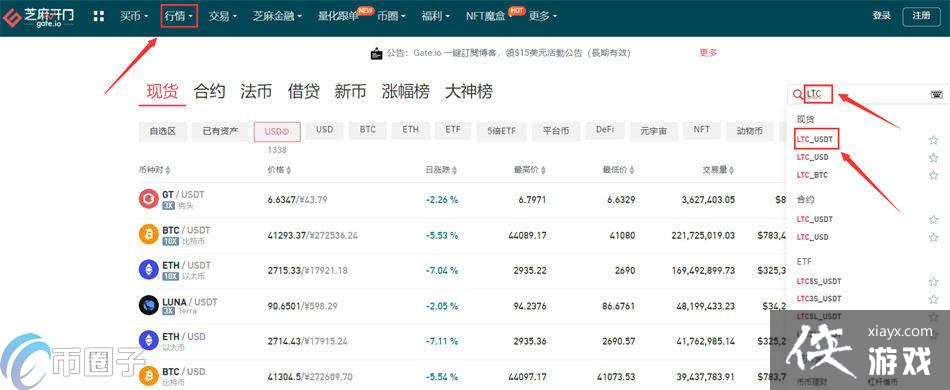950x390 pixels.
Task: Switch to the 借贷 tab
Action: point(304,91)
